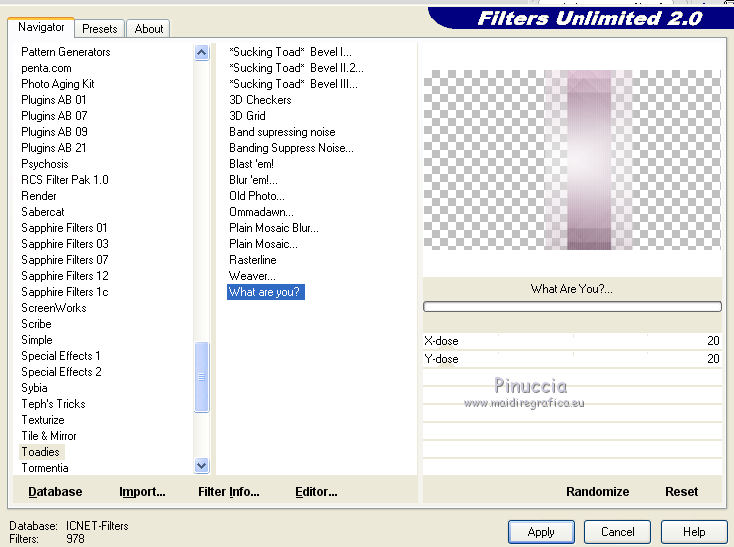Choose the Old Photo... filter
The image size is (734, 547).
point(257,196)
